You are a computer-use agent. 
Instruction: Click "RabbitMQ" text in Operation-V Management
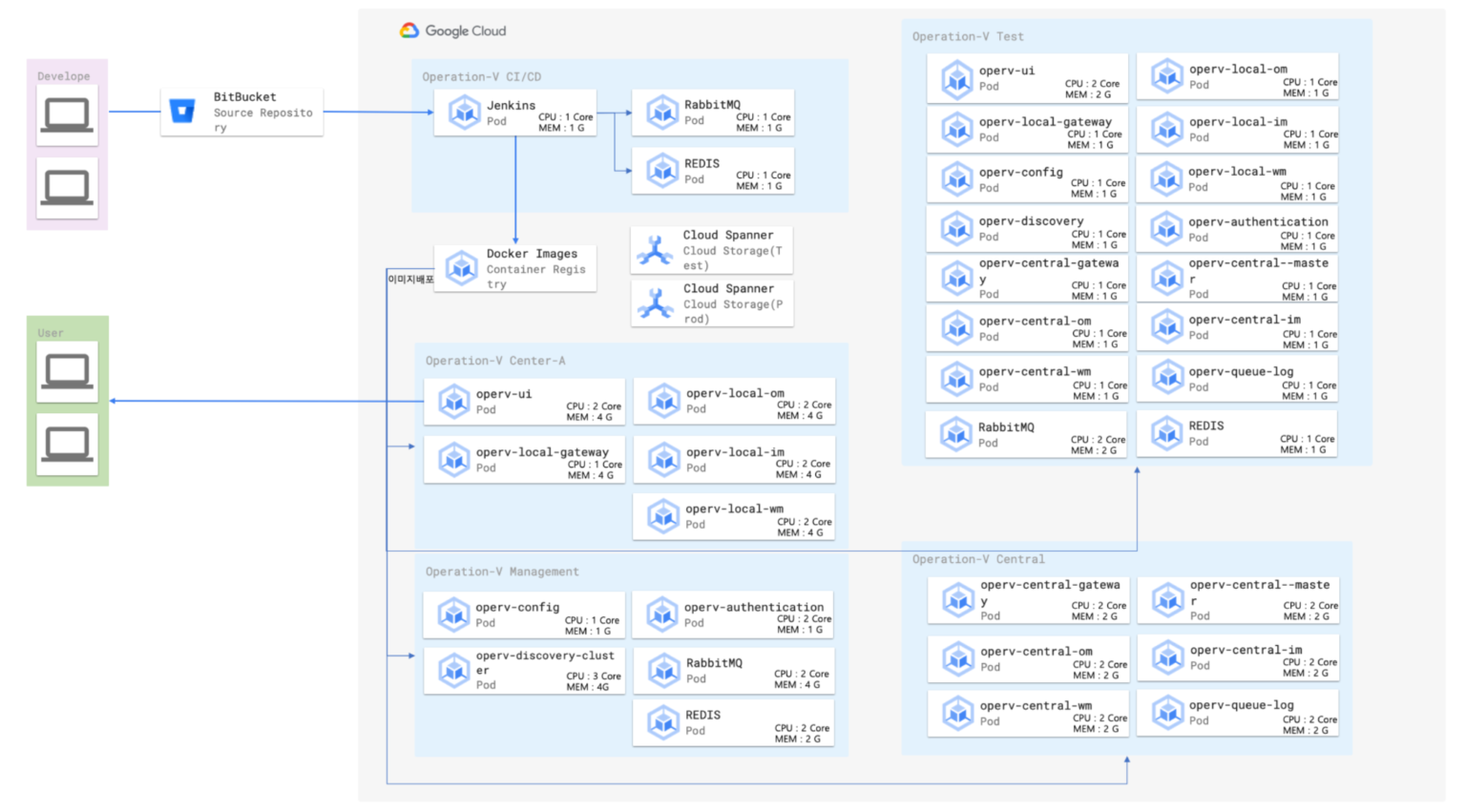pyautogui.click(x=714, y=663)
